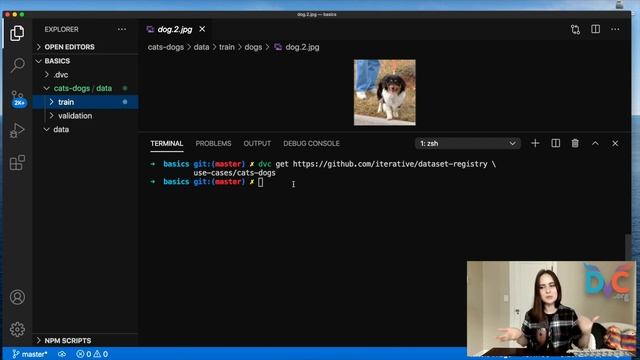Image resolution: width=640 pixels, height=360 pixels.
Task: Close the terminal panel
Action: click(x=615, y=144)
